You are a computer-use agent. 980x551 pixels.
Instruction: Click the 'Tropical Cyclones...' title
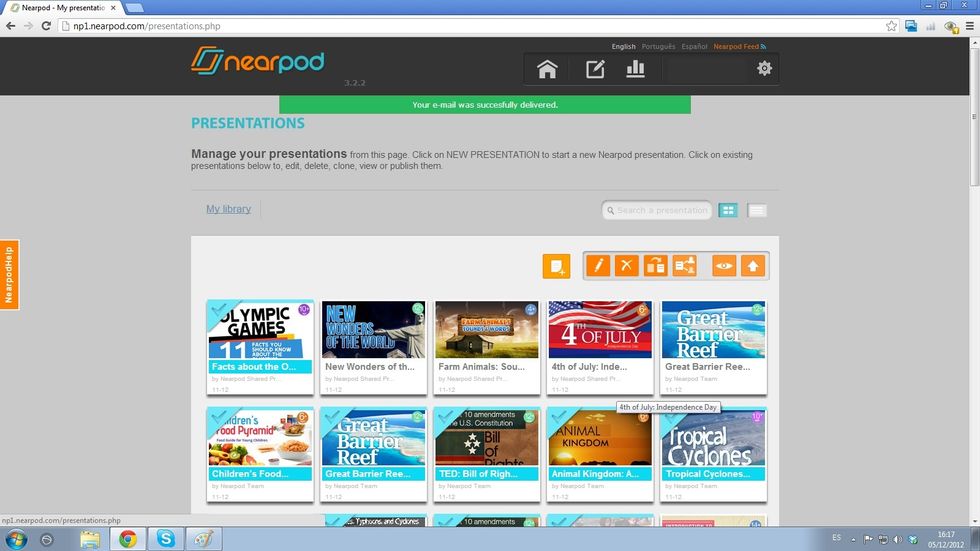(x=708, y=474)
